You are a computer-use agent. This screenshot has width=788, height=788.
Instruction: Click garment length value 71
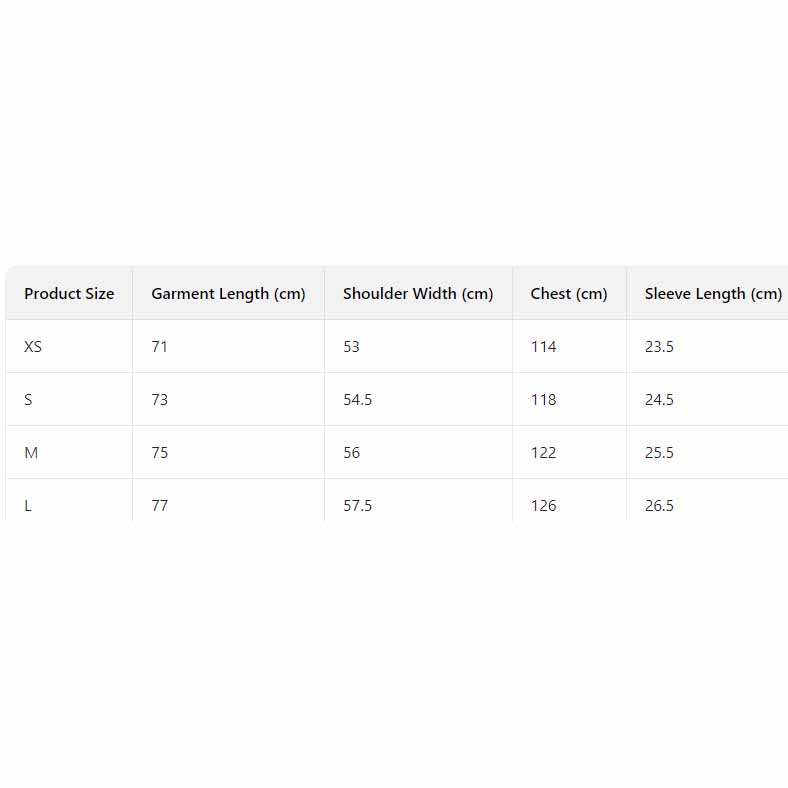[x=160, y=347]
